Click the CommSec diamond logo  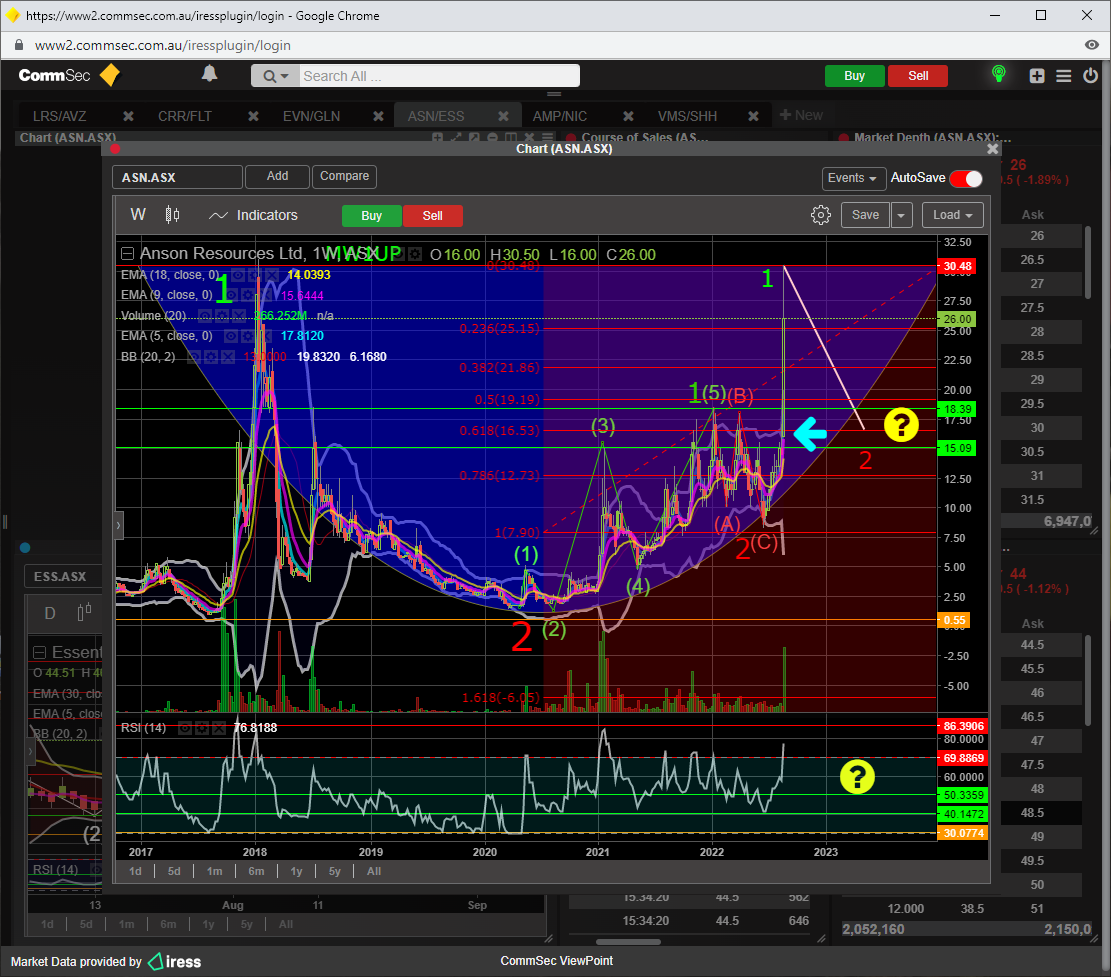(110, 75)
